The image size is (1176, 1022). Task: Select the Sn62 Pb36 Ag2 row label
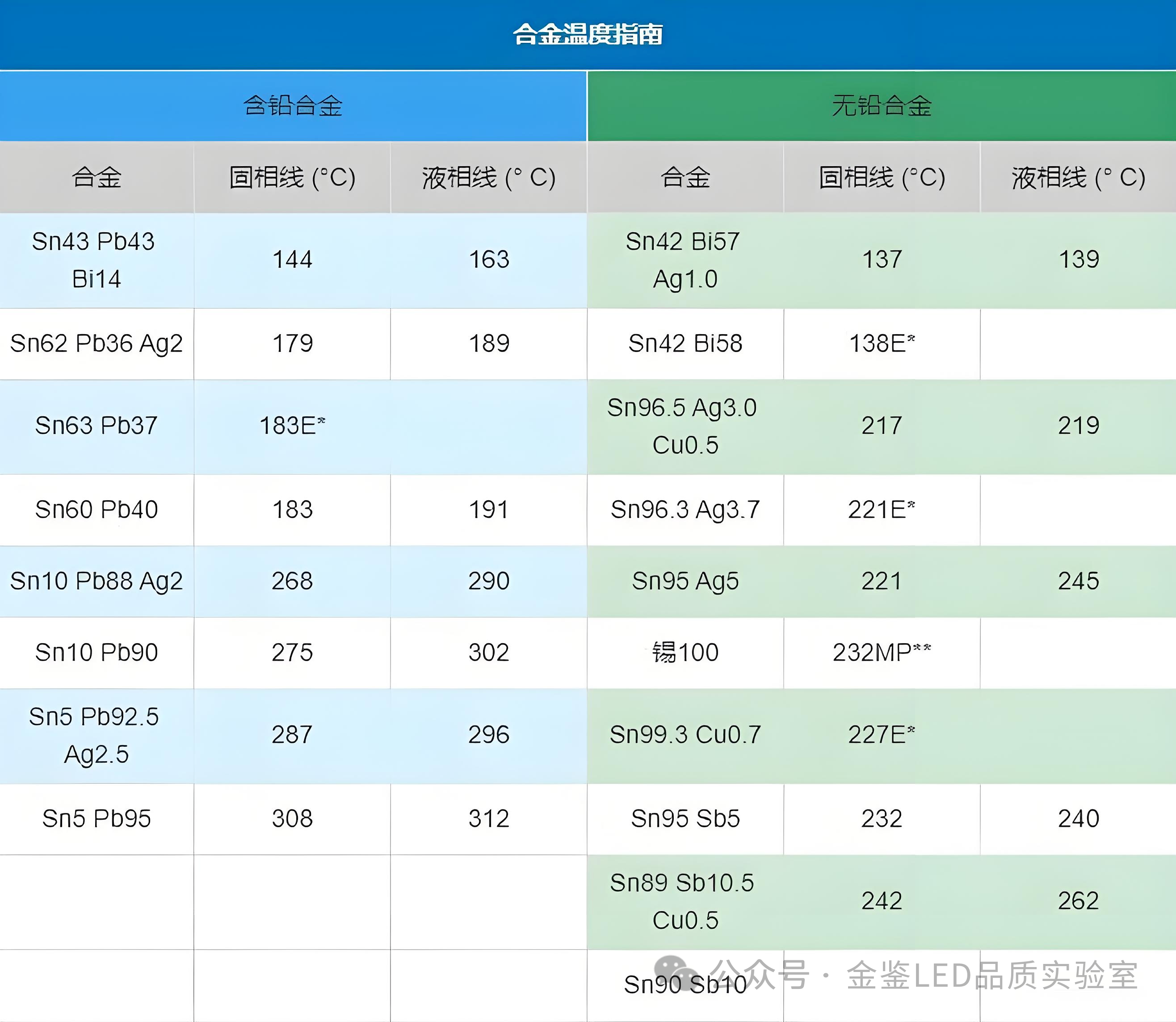97,343
